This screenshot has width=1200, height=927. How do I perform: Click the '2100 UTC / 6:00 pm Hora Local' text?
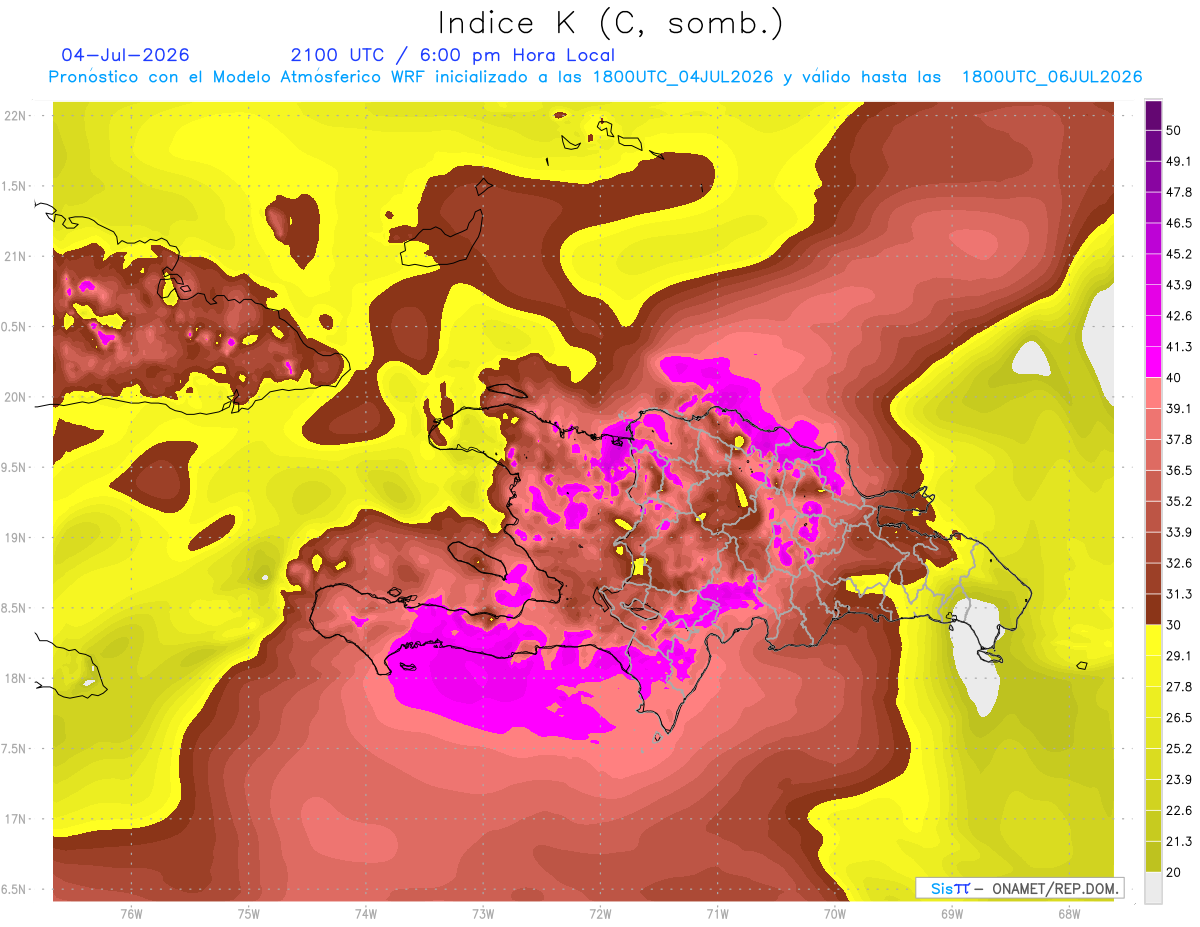(453, 55)
